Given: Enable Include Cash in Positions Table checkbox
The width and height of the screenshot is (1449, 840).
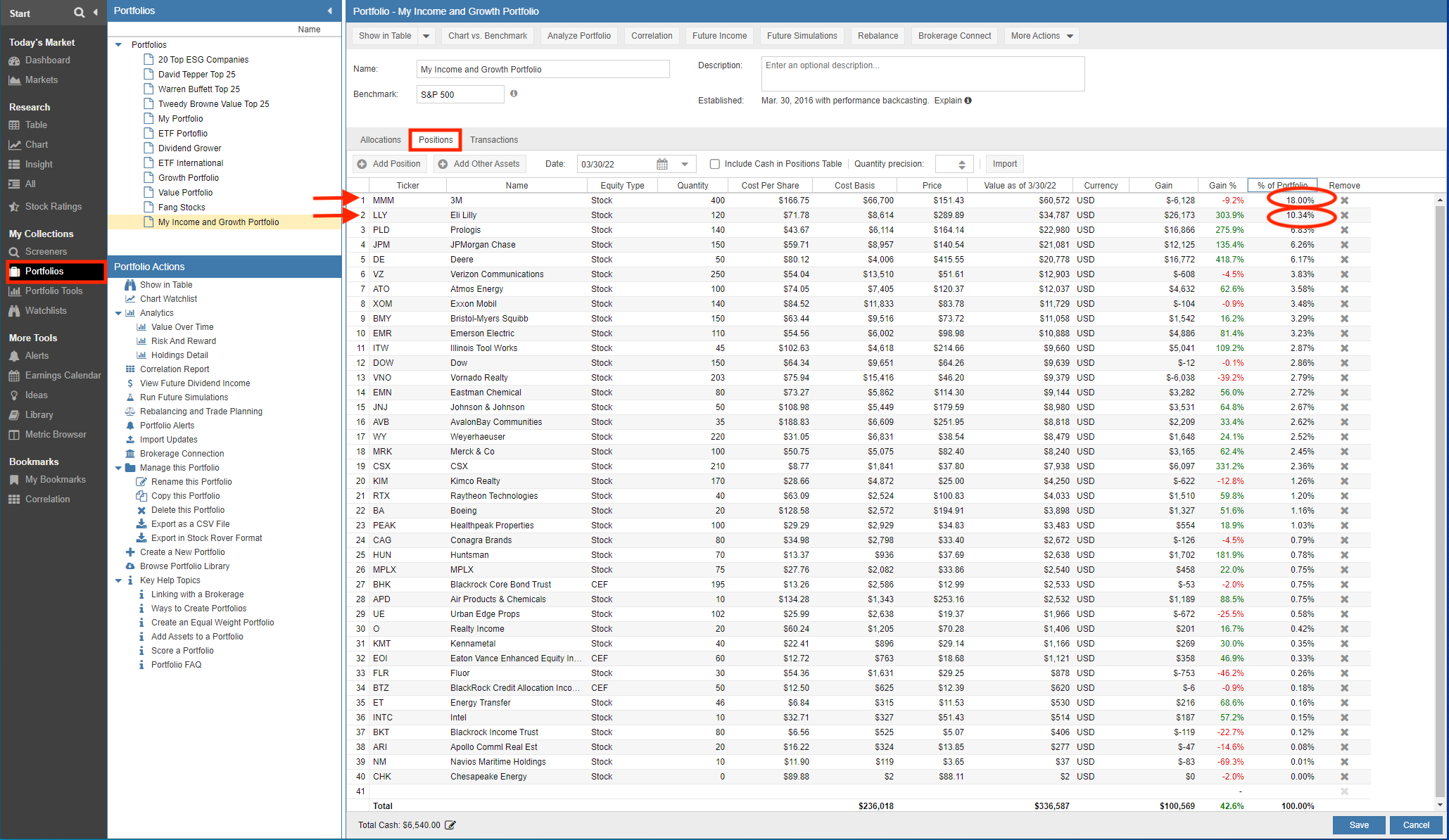Looking at the screenshot, I should [x=715, y=164].
